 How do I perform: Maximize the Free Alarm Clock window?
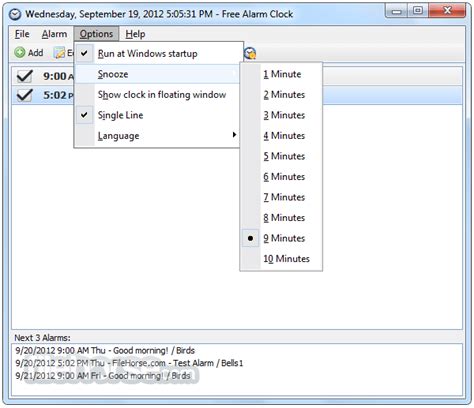click(x=418, y=11)
